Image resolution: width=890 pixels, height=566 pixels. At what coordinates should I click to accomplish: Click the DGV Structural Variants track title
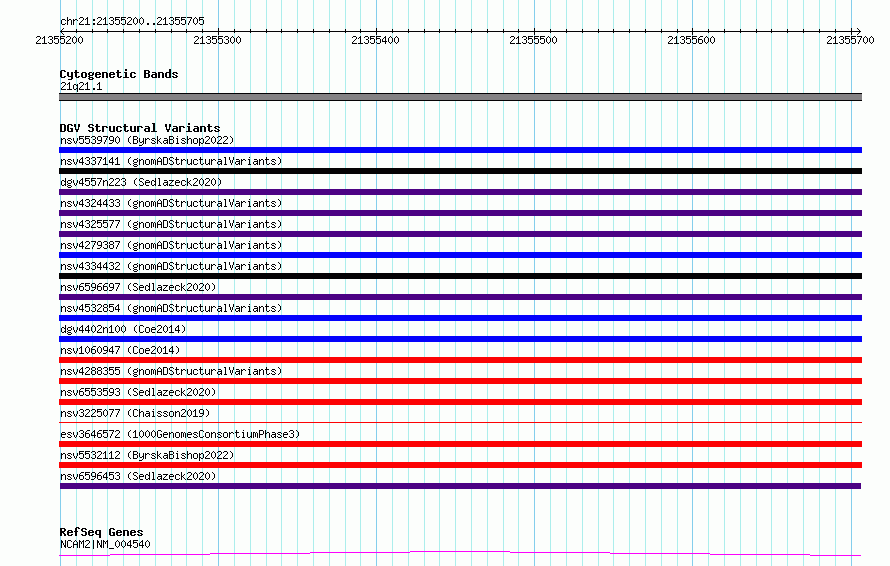click(x=140, y=128)
